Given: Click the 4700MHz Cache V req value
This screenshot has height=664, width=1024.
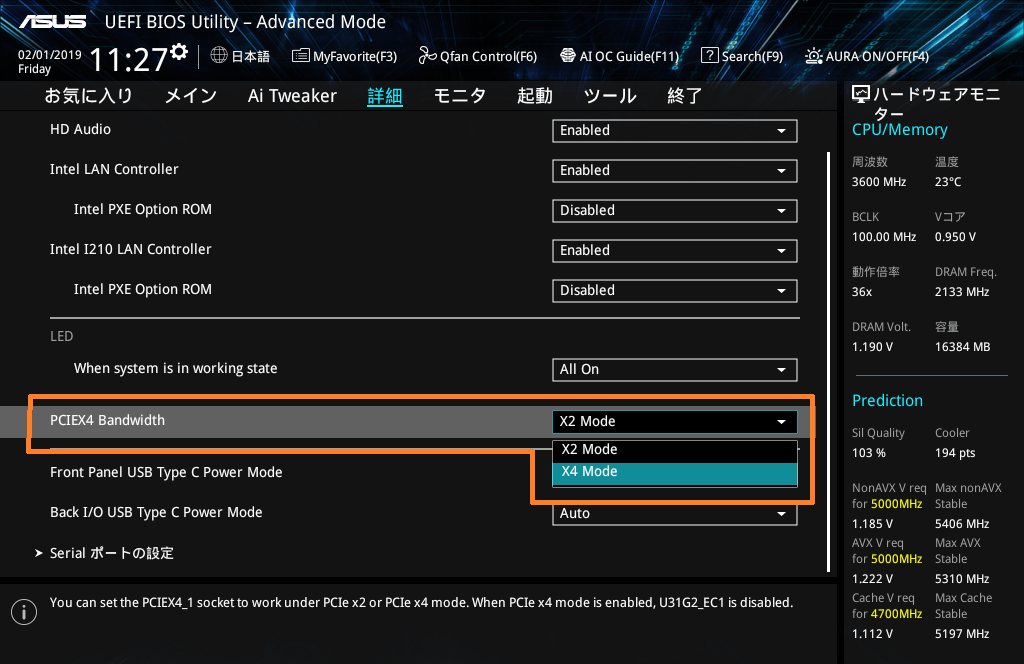Looking at the screenshot, I should tap(897, 614).
